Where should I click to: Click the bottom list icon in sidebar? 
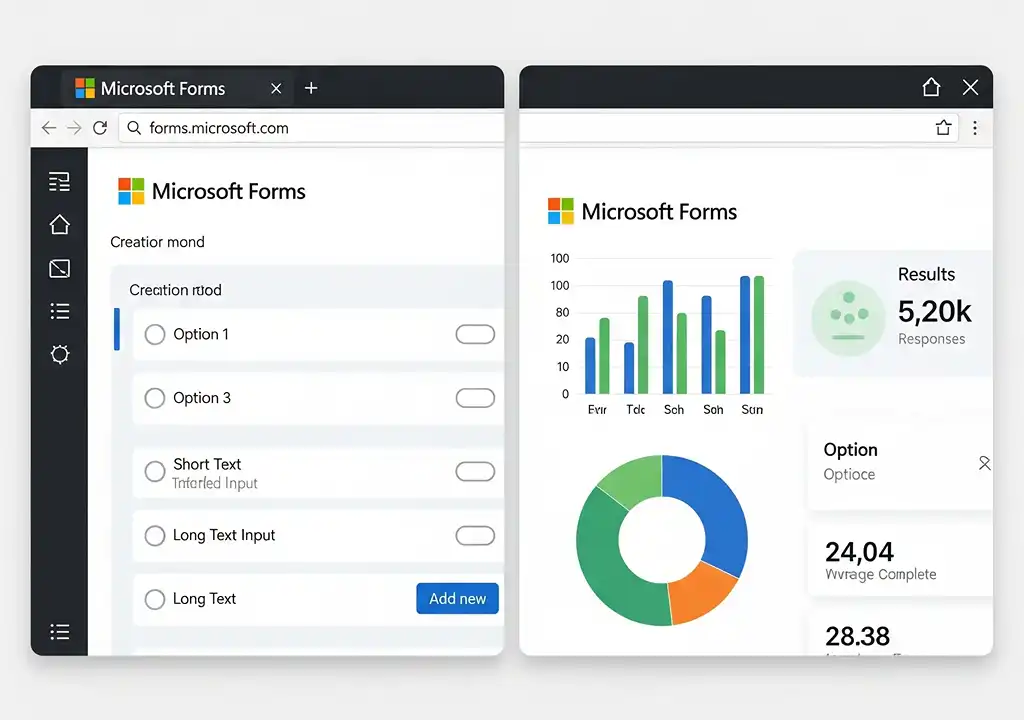59,632
